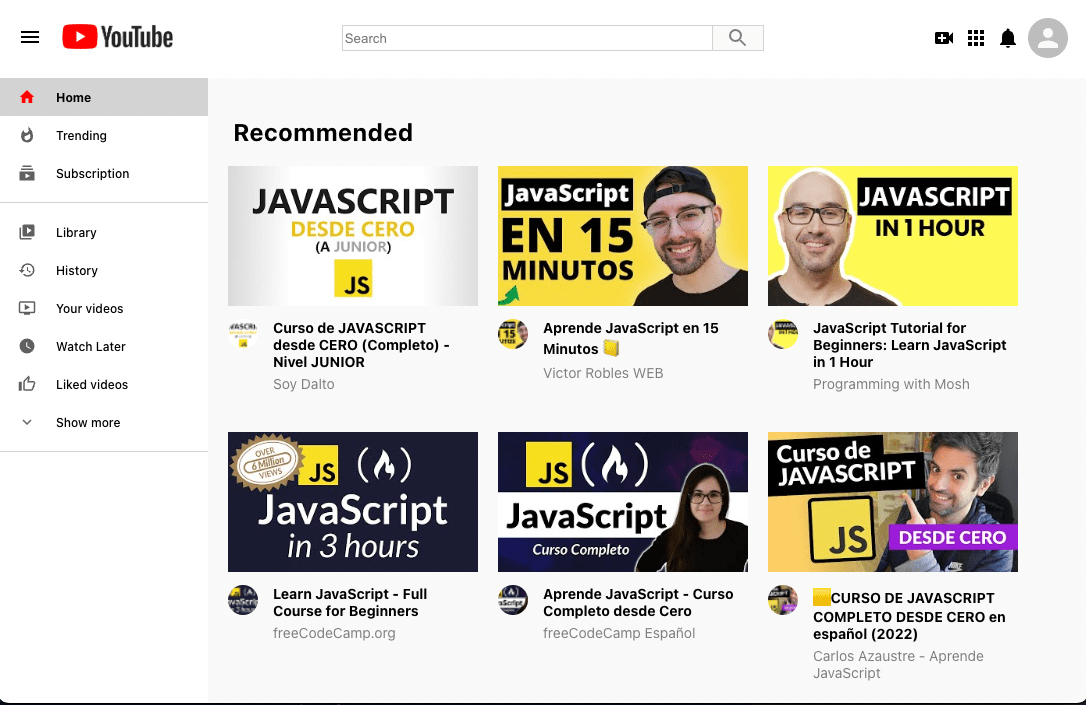1086x705 pixels.
Task: Open title Aprende JavaScript en 15 Minutos
Action: pyautogui.click(x=631, y=338)
